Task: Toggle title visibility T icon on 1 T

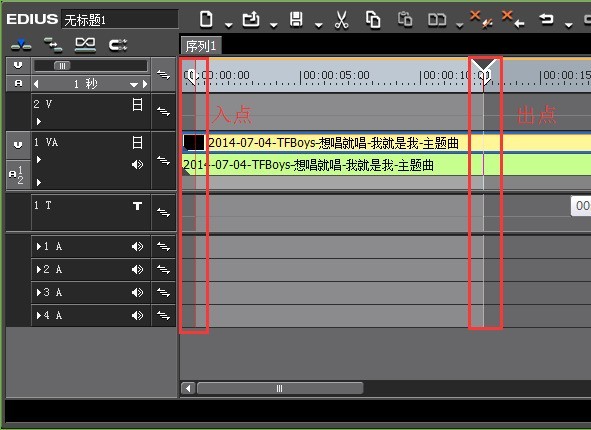Action: 138,206
